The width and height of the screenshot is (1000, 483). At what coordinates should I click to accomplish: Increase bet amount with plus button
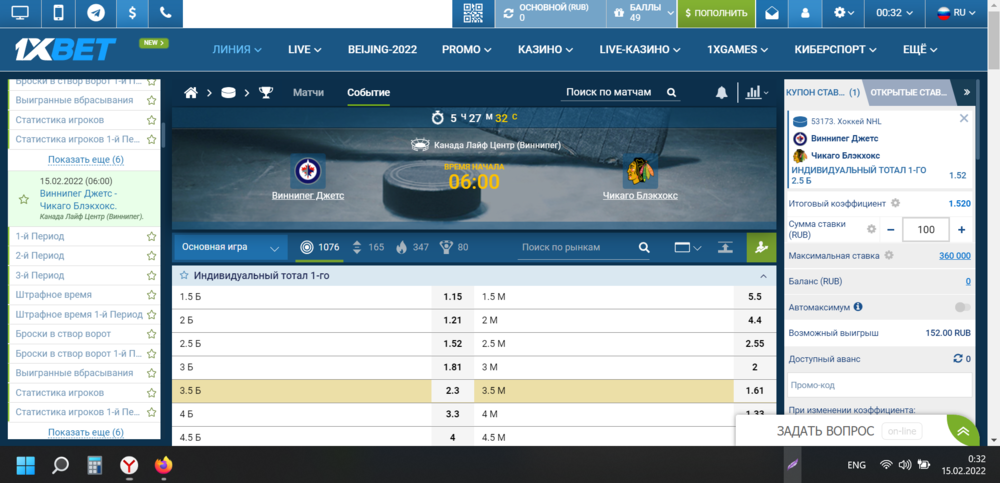tap(962, 229)
